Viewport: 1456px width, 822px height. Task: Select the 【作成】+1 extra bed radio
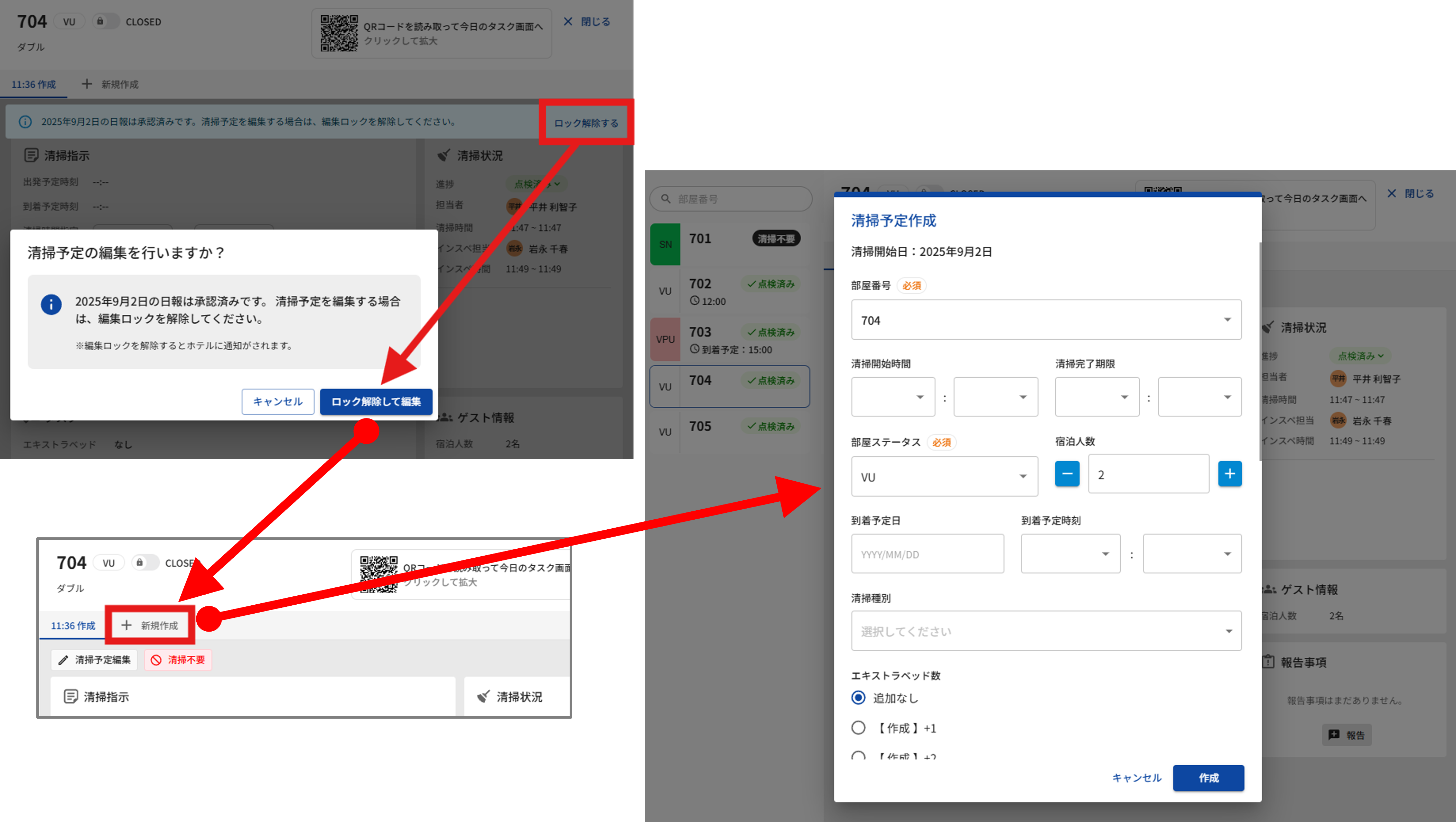click(x=858, y=728)
